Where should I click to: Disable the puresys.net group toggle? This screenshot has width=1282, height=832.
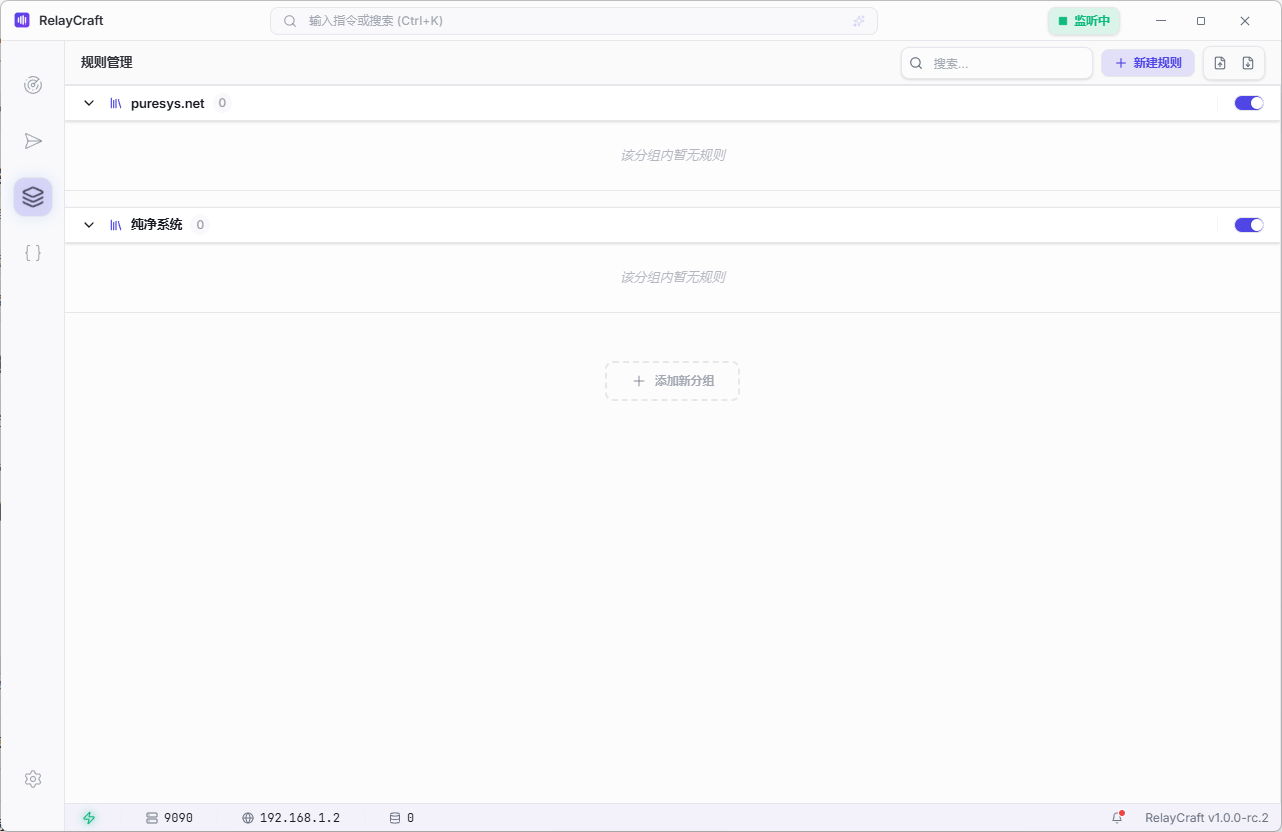tap(1249, 103)
